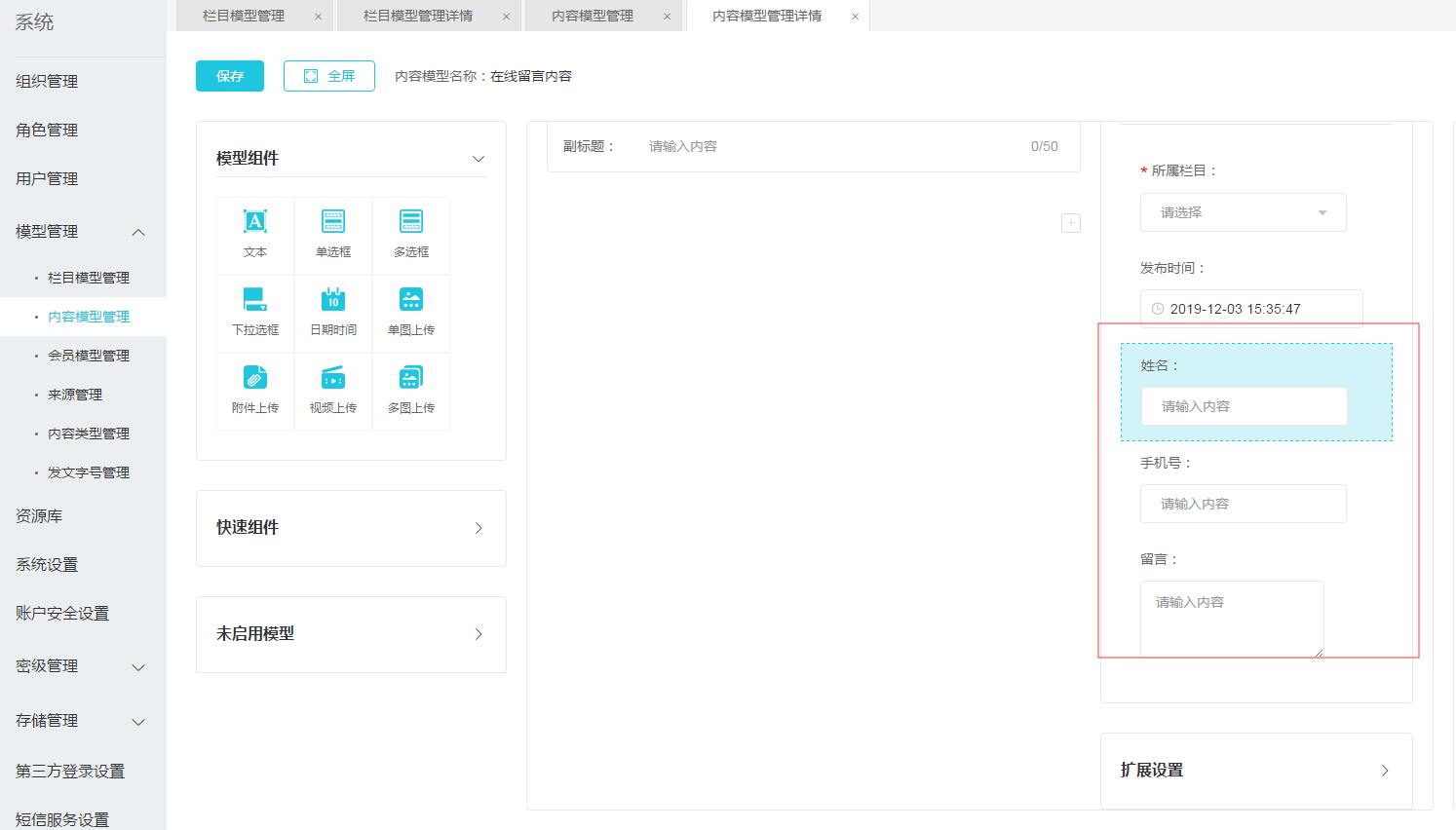The image size is (1456, 830).
Task: Select the 多选框 checkbox component icon
Action: tap(411, 222)
